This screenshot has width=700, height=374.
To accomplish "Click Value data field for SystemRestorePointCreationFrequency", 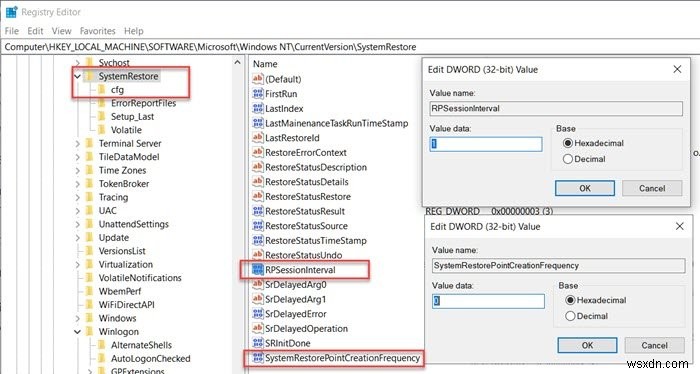I will [488, 301].
